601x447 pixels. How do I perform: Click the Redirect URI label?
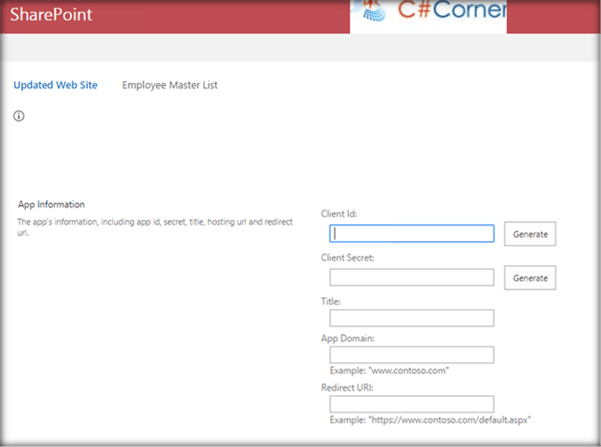click(347, 388)
